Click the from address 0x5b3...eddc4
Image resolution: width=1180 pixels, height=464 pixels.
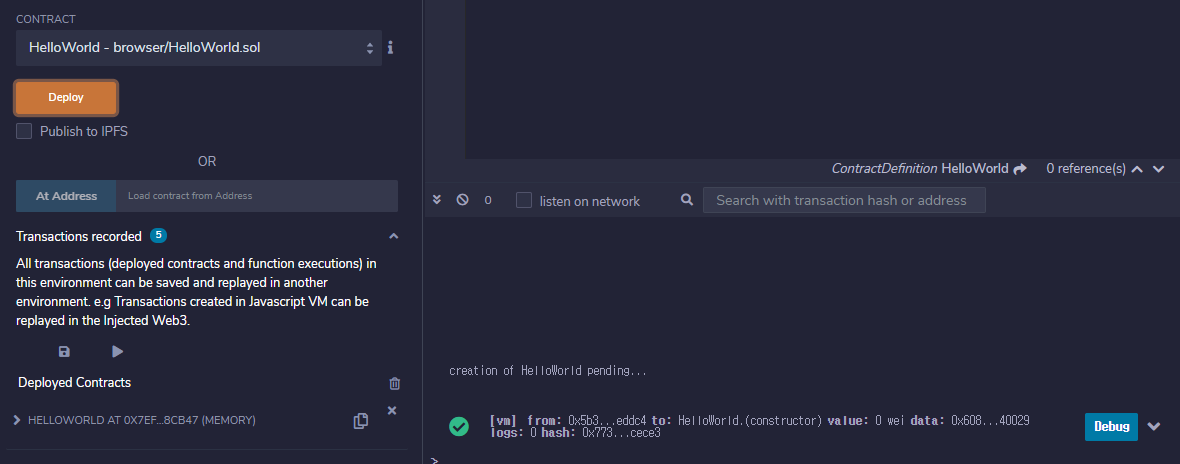pos(607,420)
